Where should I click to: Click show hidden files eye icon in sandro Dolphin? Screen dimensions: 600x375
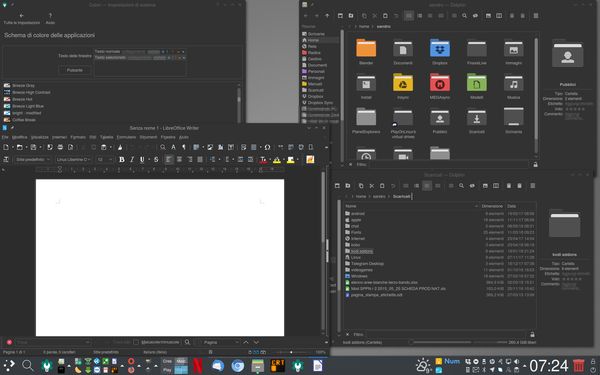tap(475, 16)
